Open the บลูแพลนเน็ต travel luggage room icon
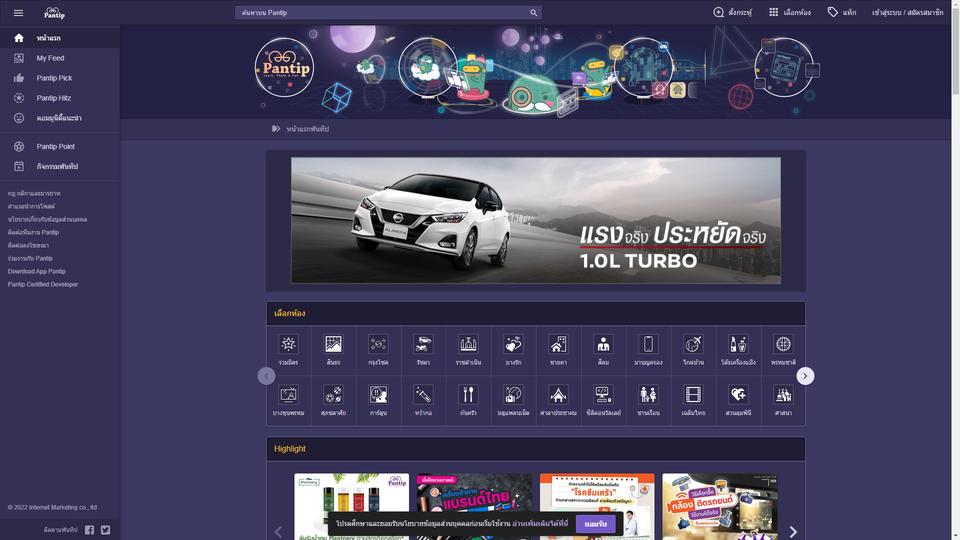Image resolution: width=960 pixels, height=540 pixels. click(x=513, y=394)
